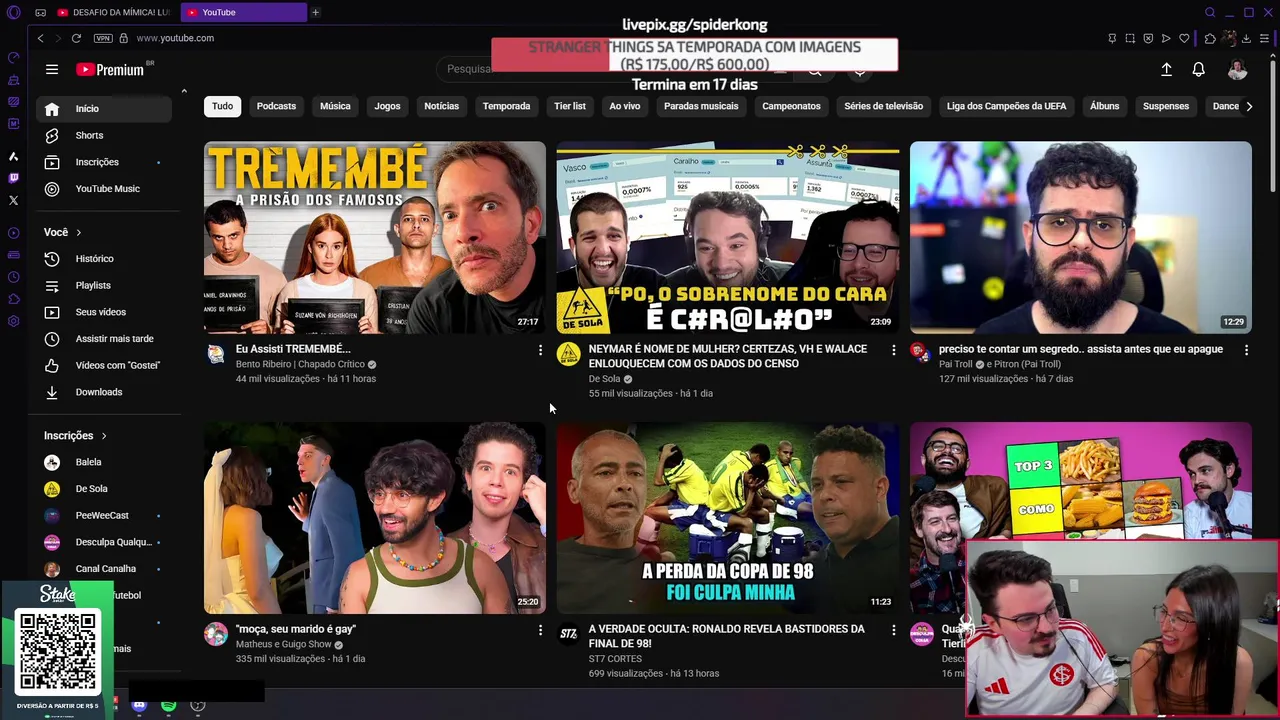Click the browser extensions puzzle icon
The image size is (1280, 720).
[x=1210, y=38]
